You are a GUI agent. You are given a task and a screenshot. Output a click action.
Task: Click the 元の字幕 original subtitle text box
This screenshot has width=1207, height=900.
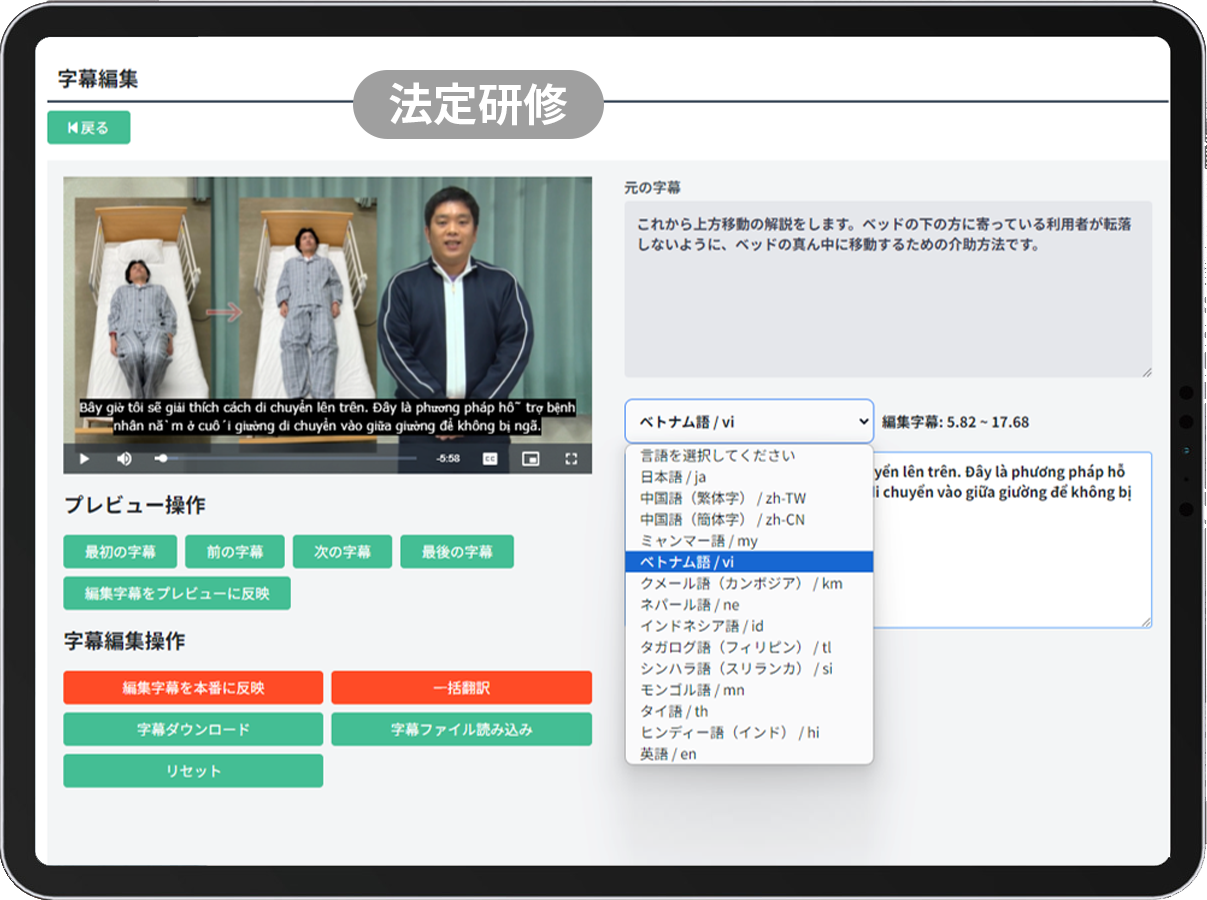[888, 289]
